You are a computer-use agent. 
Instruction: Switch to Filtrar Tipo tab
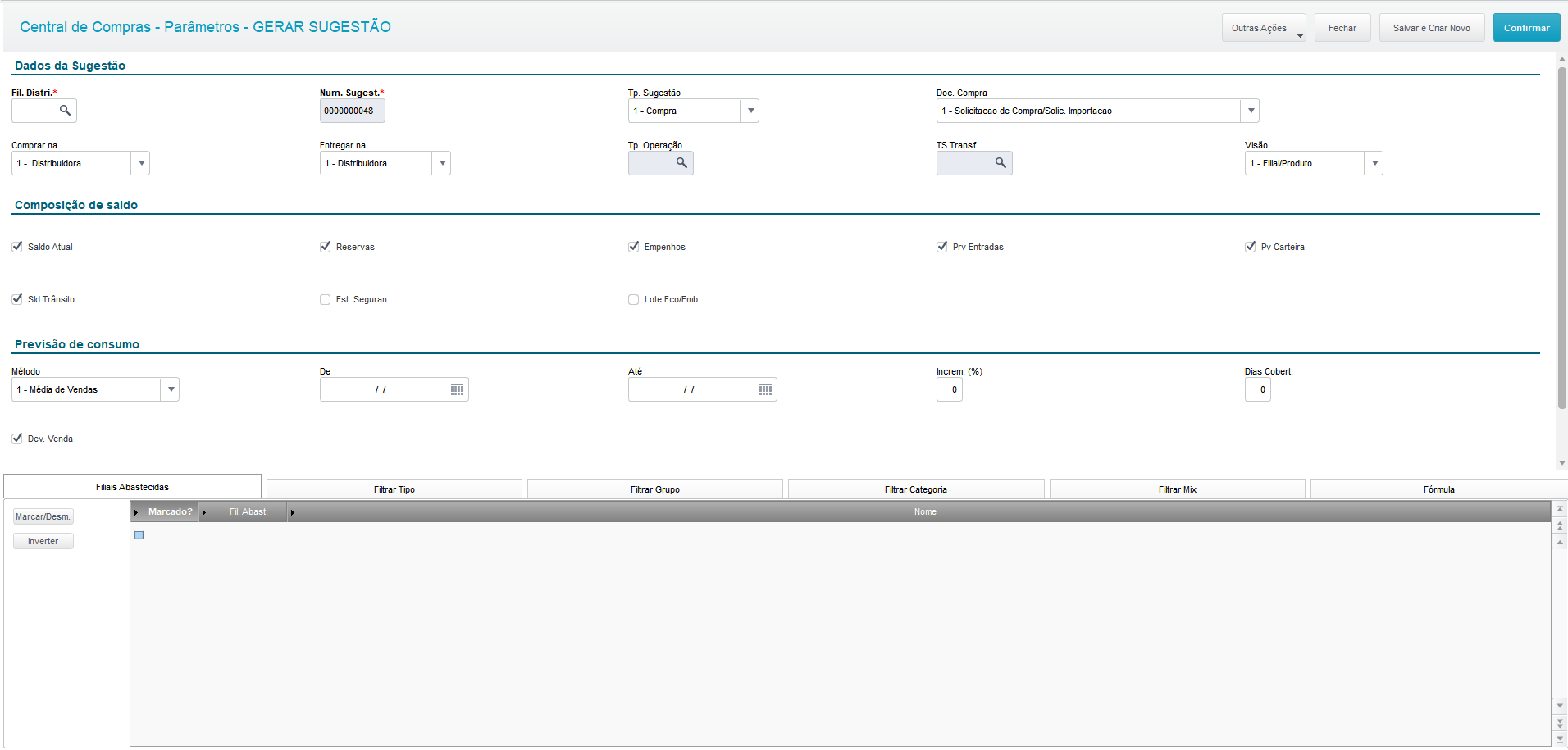tap(394, 489)
